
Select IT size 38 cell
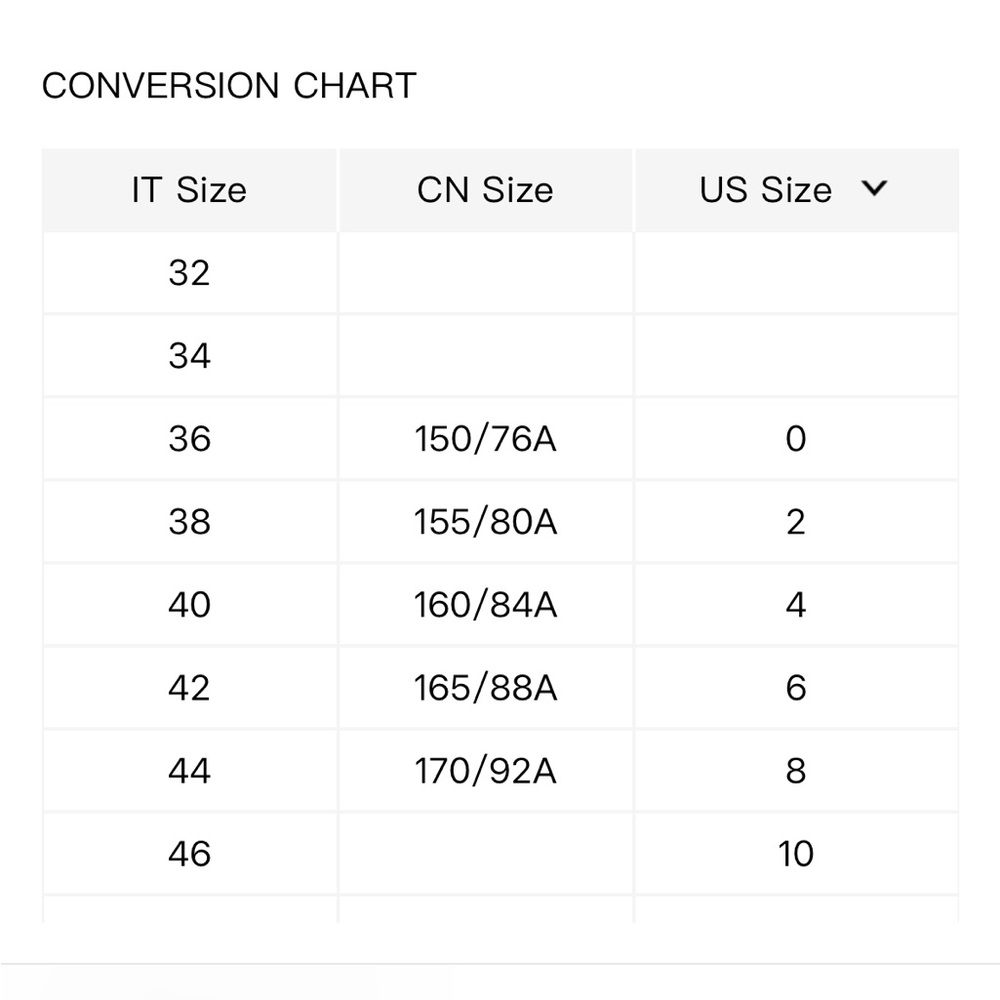189,522
